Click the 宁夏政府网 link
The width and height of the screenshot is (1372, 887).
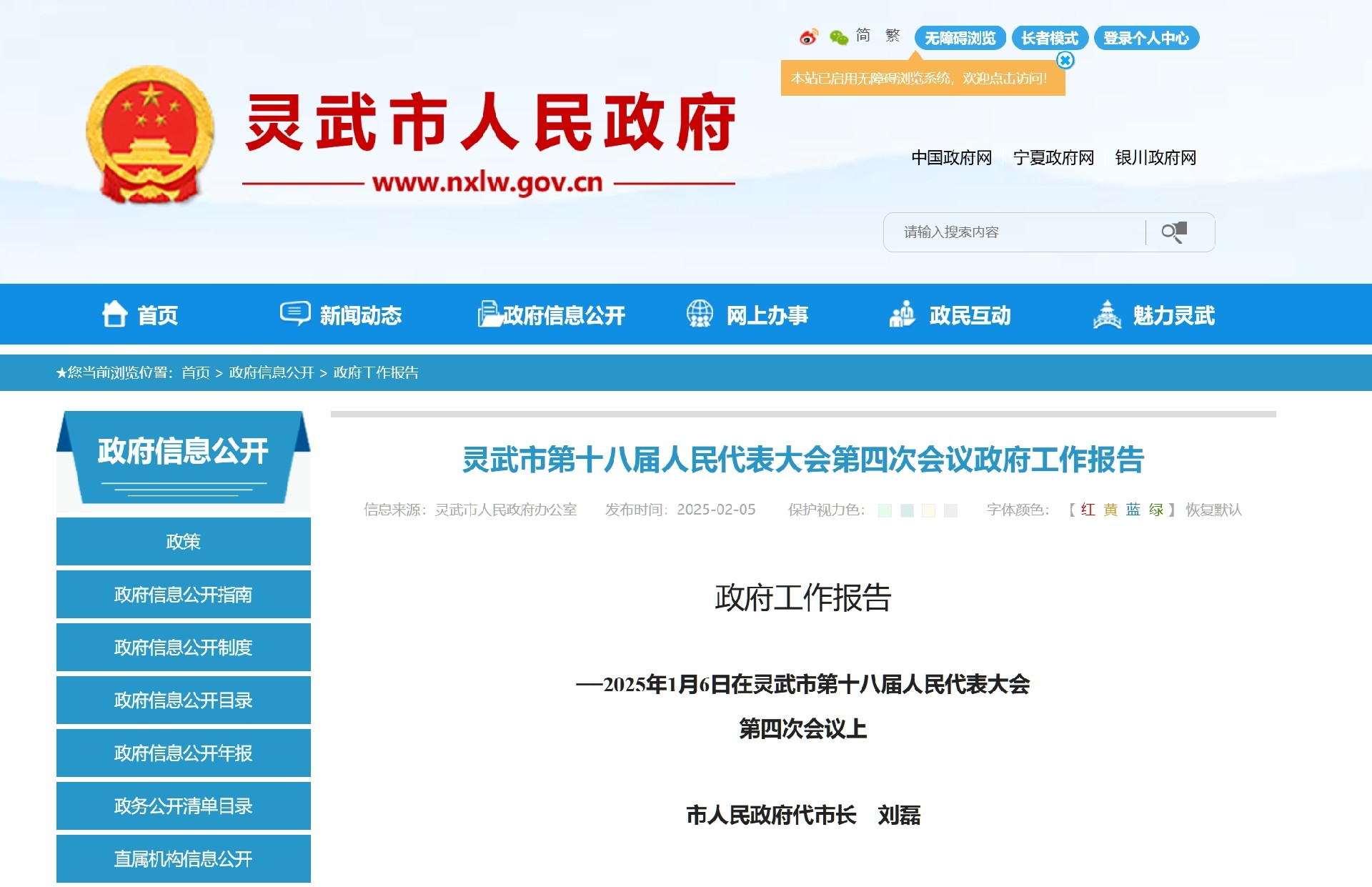point(1053,157)
